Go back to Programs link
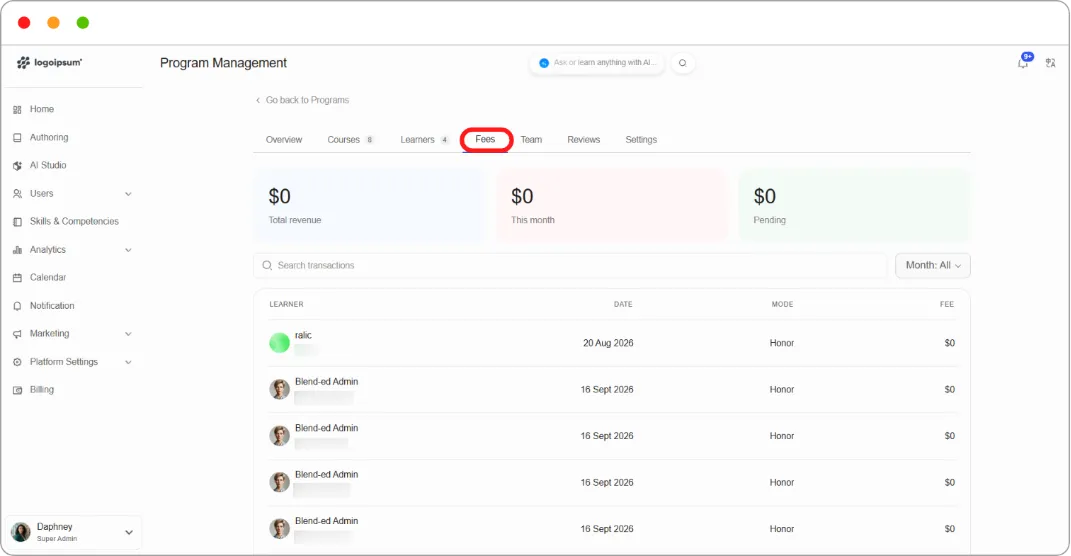1071x556 pixels. tap(302, 100)
